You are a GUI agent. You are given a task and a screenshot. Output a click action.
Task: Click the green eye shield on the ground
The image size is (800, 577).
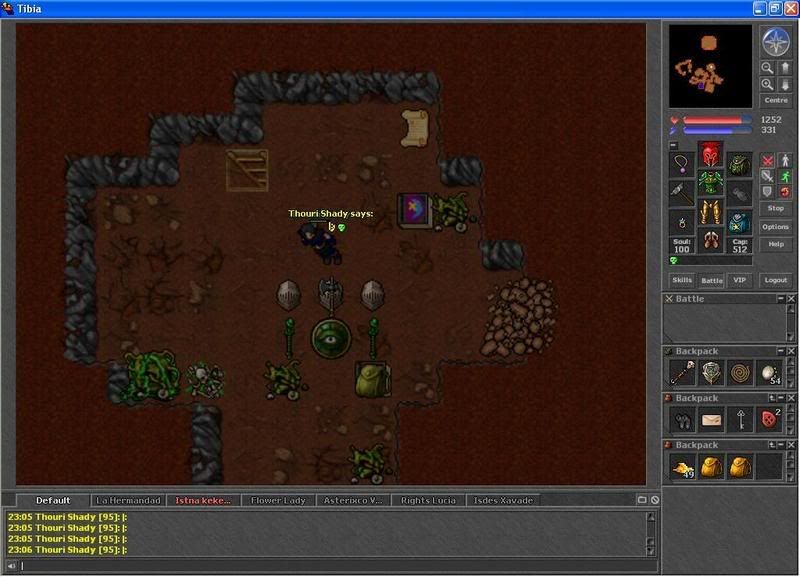pos(331,338)
